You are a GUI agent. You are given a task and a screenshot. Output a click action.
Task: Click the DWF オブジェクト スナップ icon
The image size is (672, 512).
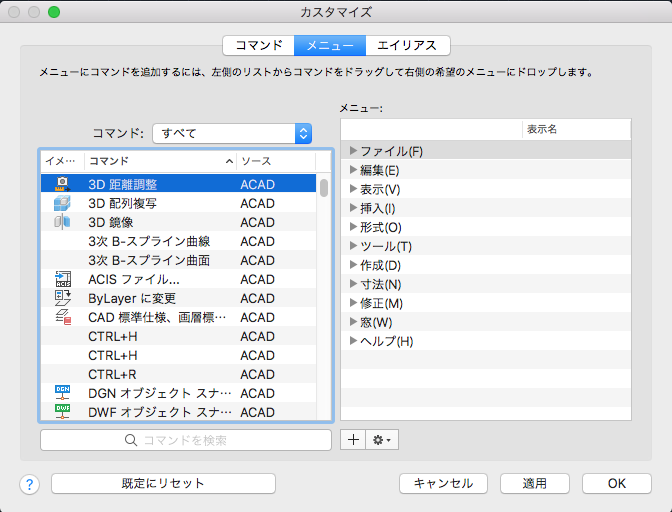(x=62, y=411)
